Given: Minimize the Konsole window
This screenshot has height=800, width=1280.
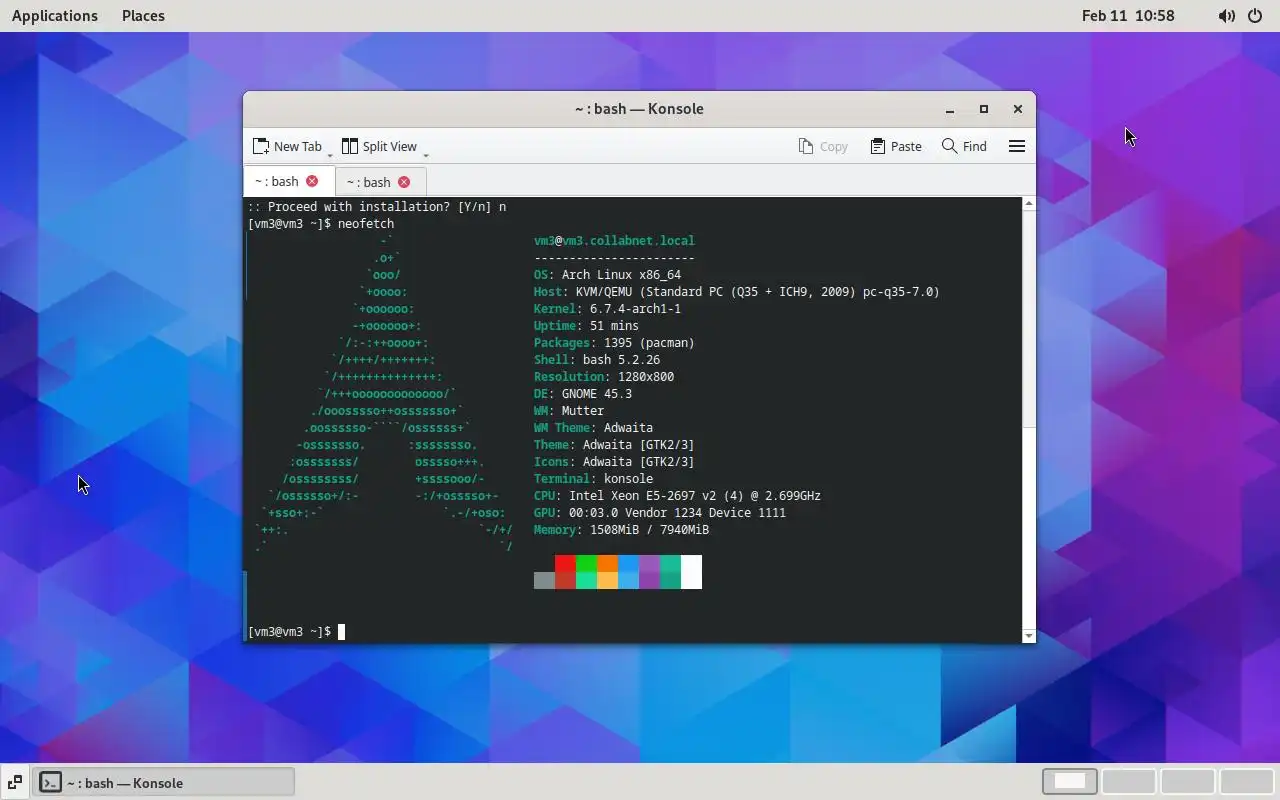Looking at the screenshot, I should (950, 109).
